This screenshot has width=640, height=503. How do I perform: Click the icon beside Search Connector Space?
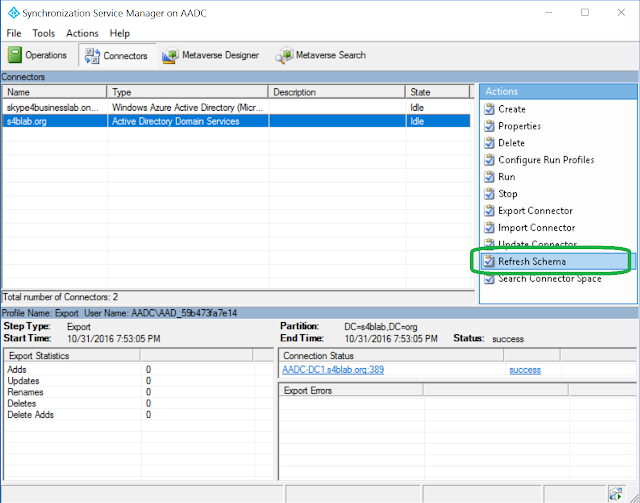489,279
